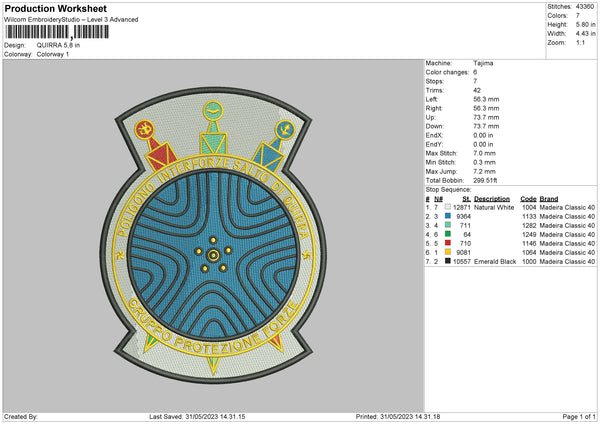The image size is (600, 424).
Task: Click the 'EndX:' label
Action: (434, 135)
